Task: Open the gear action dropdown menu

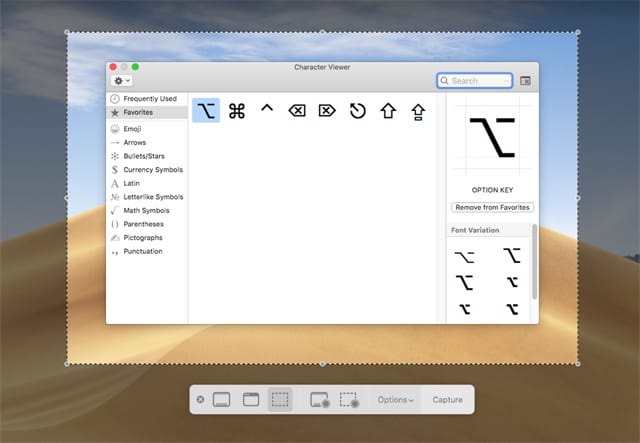Action: 122,80
